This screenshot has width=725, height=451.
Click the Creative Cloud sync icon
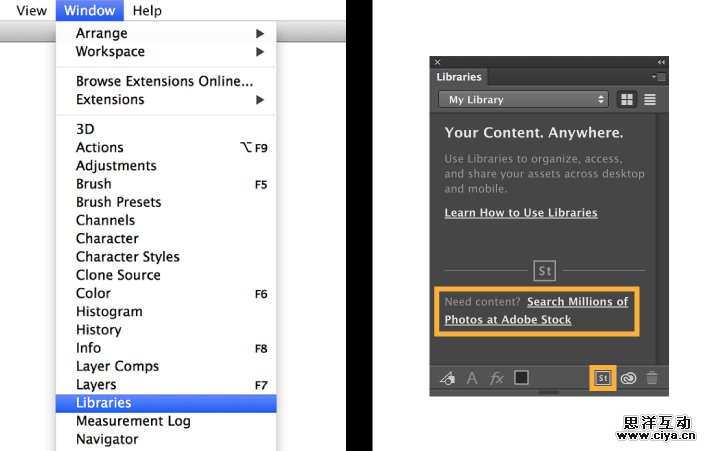628,378
